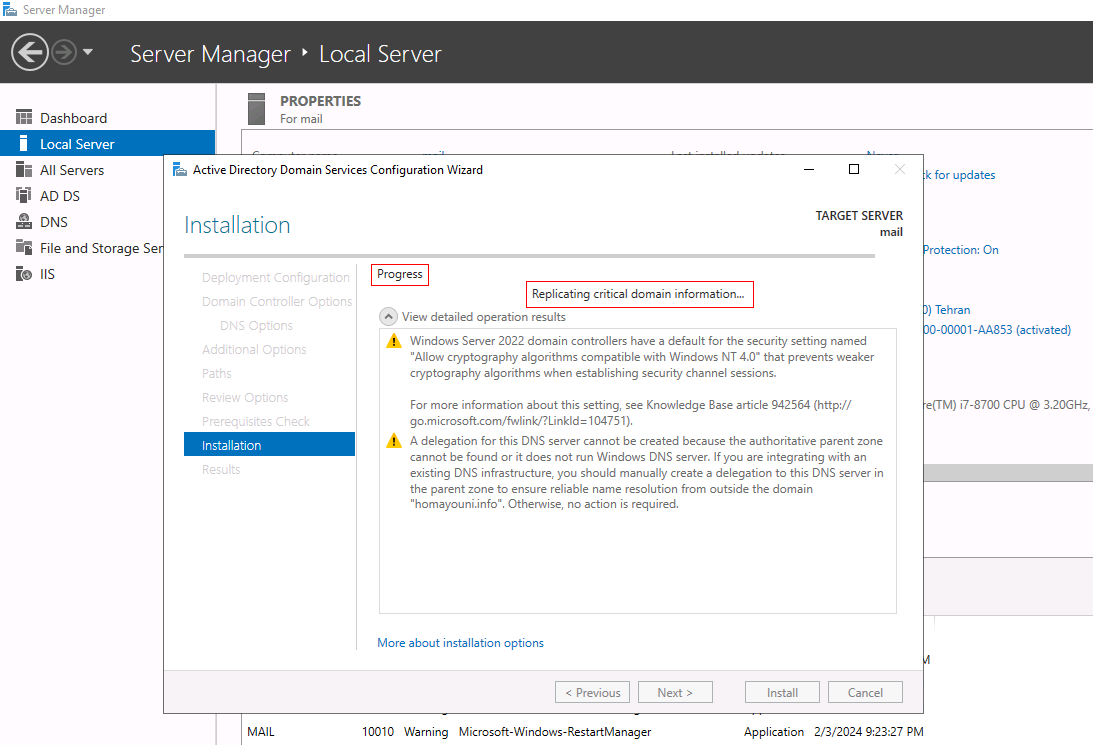Select Local Server in the sidebar
The image size is (1093, 745).
(107, 144)
